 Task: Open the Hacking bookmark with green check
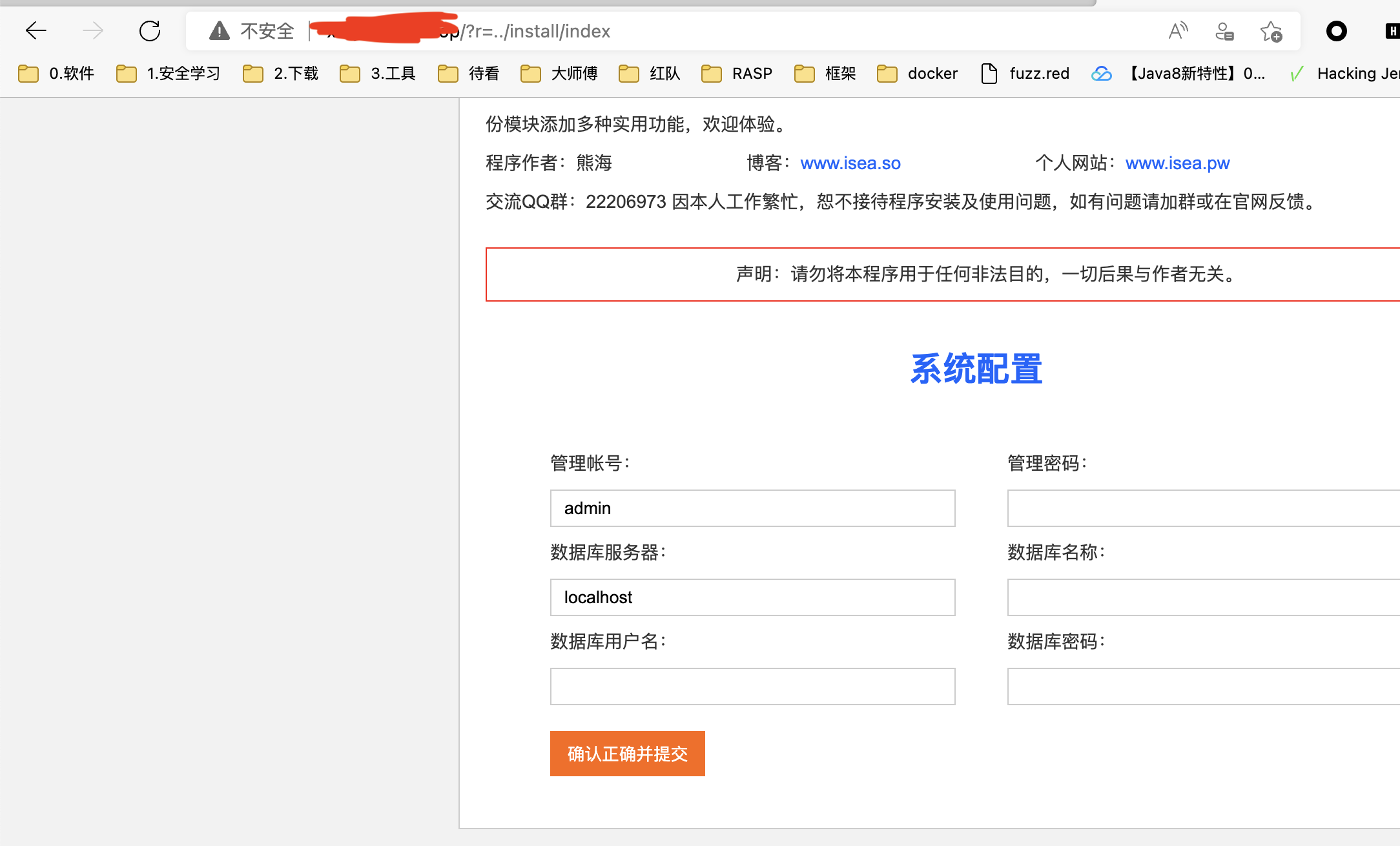1343,74
